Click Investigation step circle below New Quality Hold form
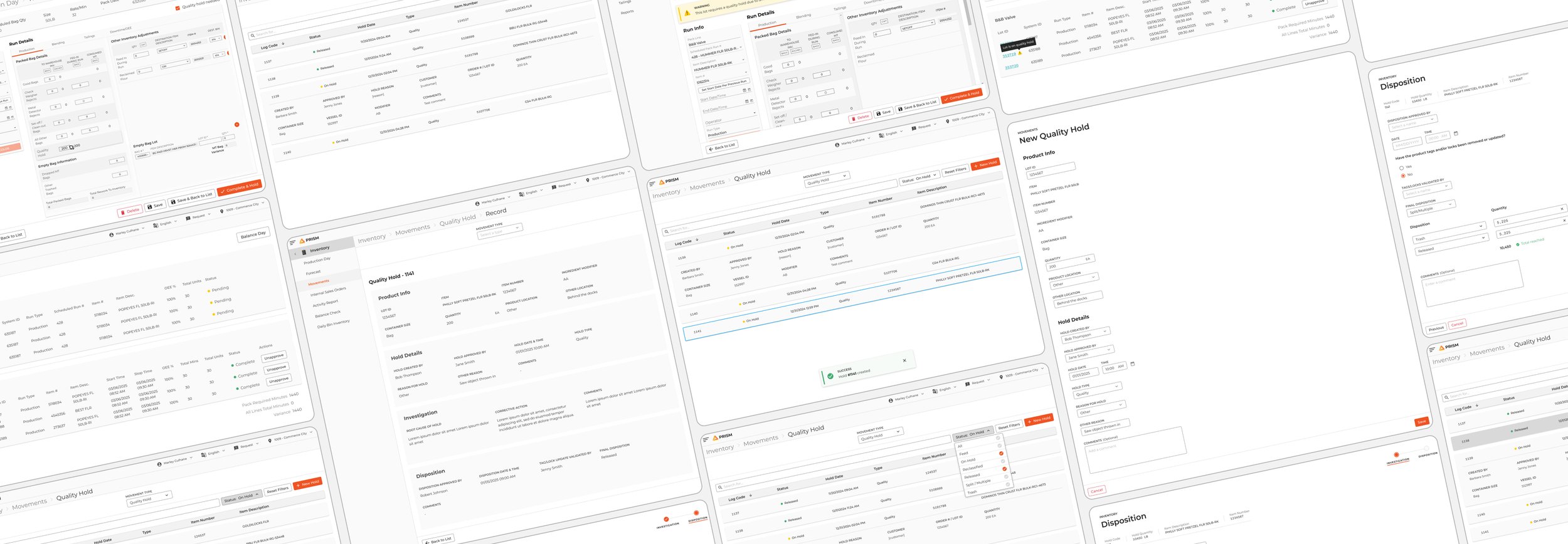 coord(1396,455)
